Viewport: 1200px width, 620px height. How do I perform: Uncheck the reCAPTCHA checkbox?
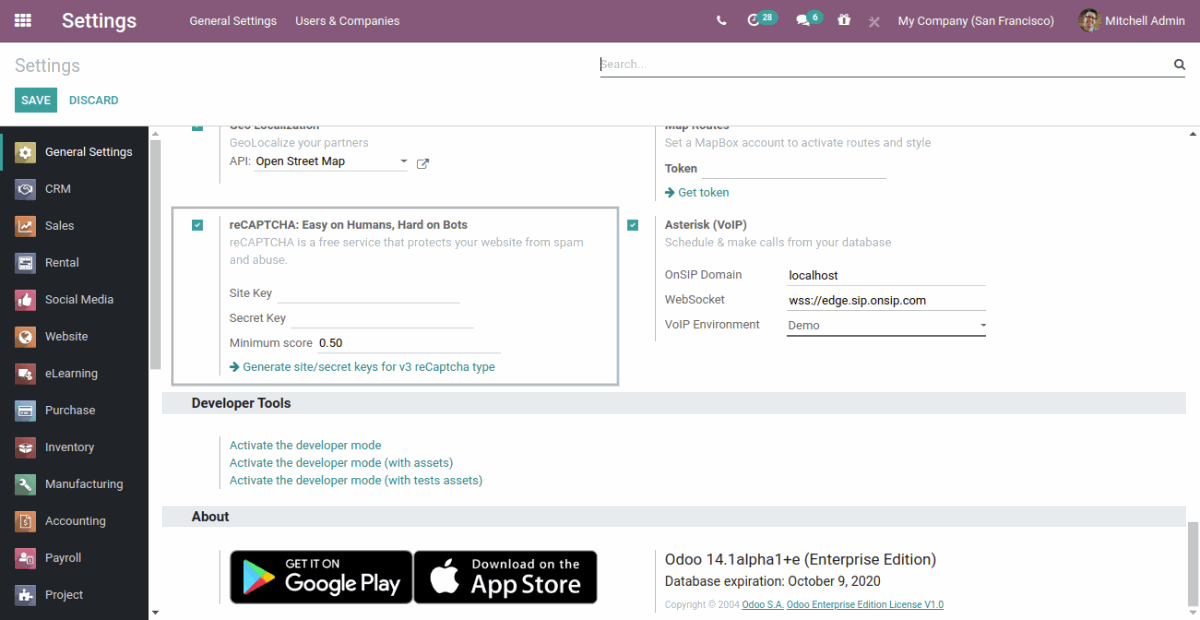point(198,225)
